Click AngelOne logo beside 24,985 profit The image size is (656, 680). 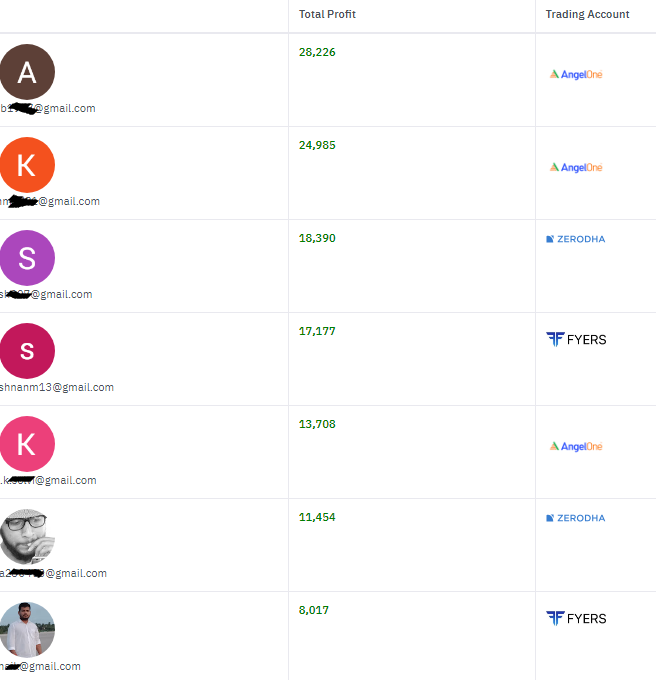click(x=576, y=167)
